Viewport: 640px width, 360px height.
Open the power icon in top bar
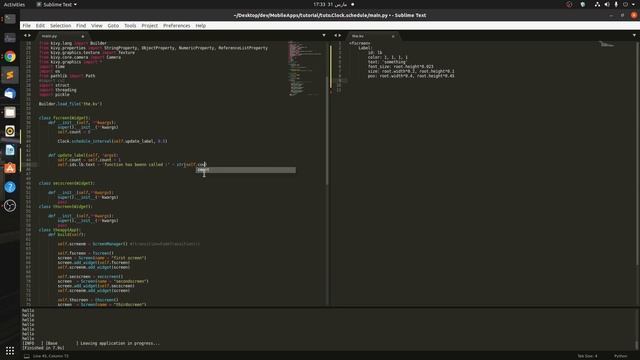pos(625,4)
